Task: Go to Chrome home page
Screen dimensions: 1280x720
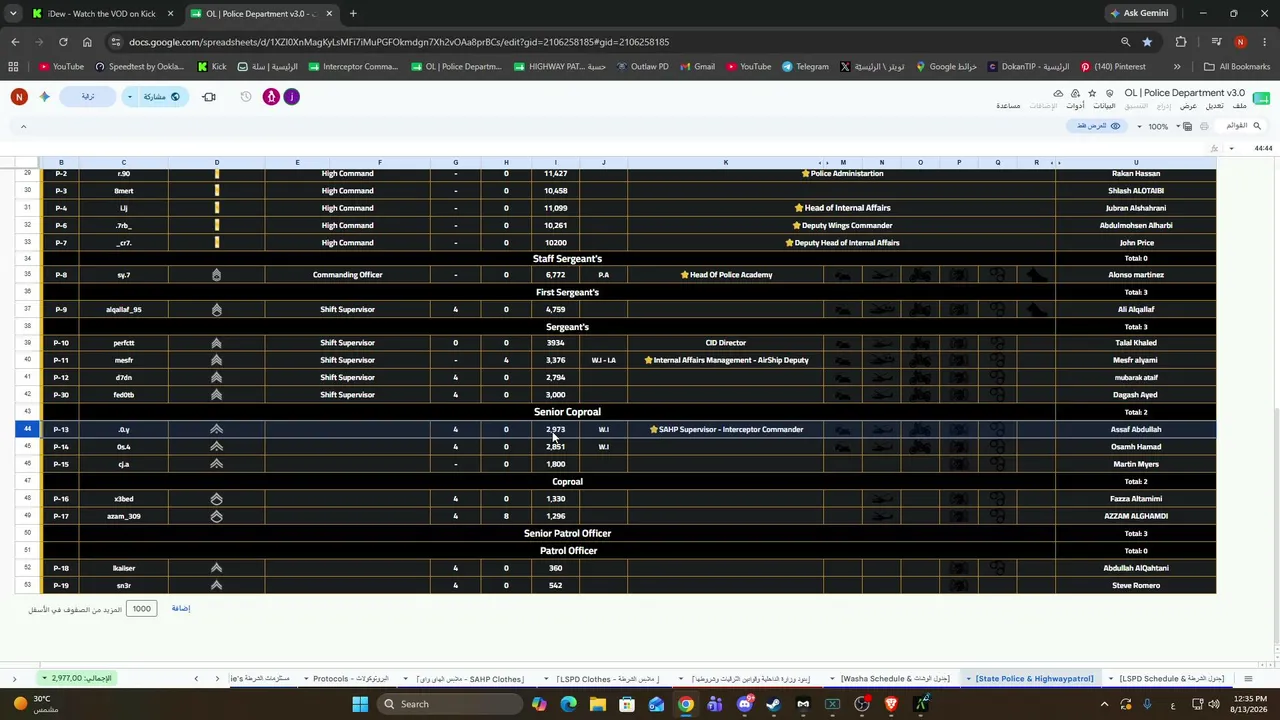Action: (87, 42)
